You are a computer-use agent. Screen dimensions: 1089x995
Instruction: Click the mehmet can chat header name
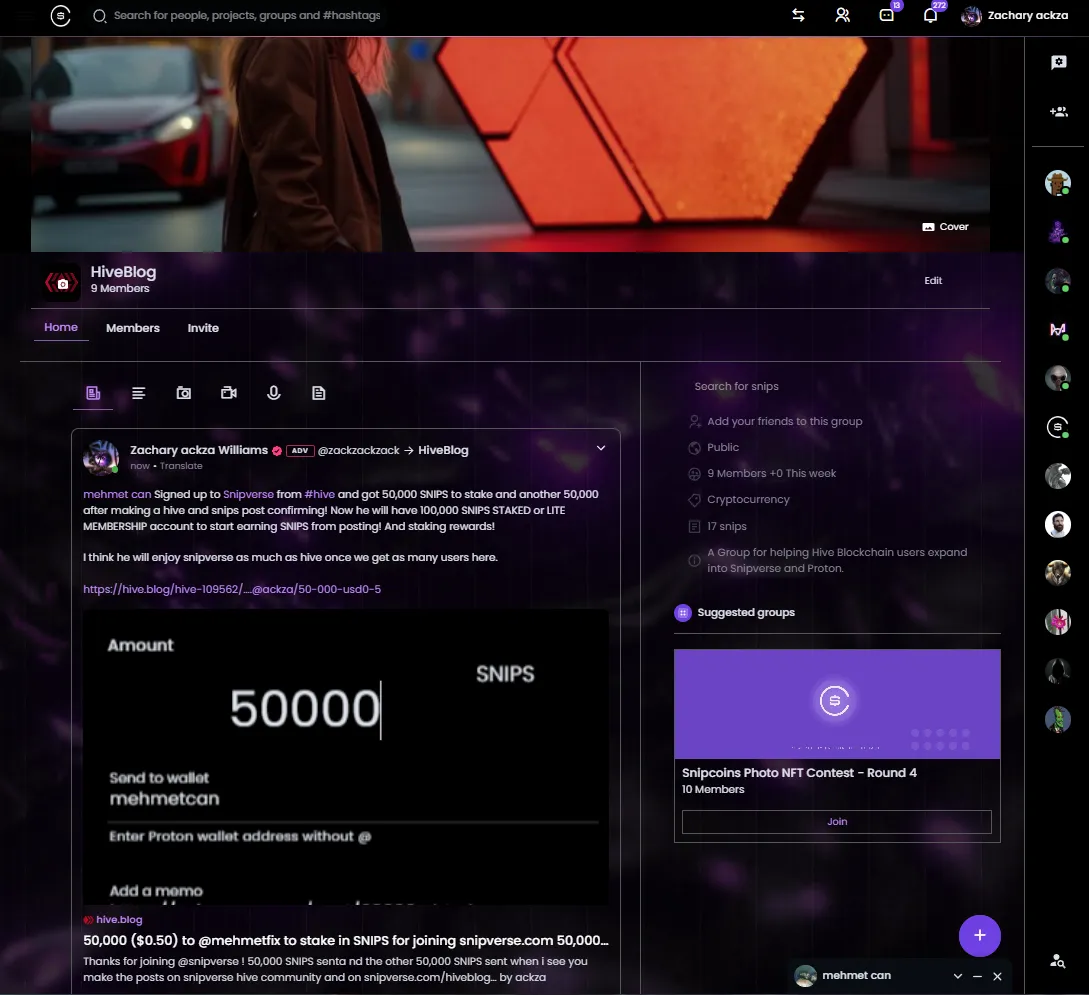pyautogui.click(x=856, y=976)
